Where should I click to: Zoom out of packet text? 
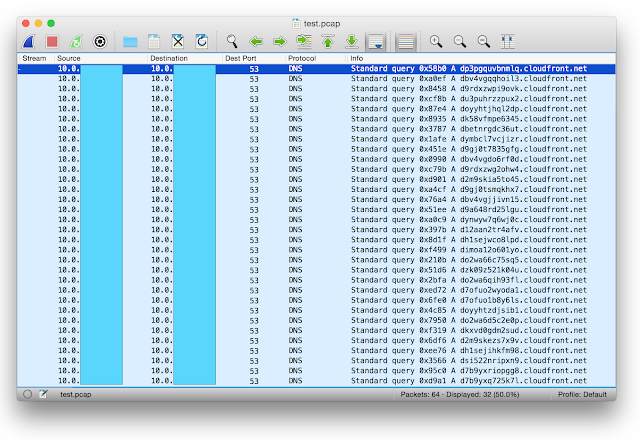point(460,41)
